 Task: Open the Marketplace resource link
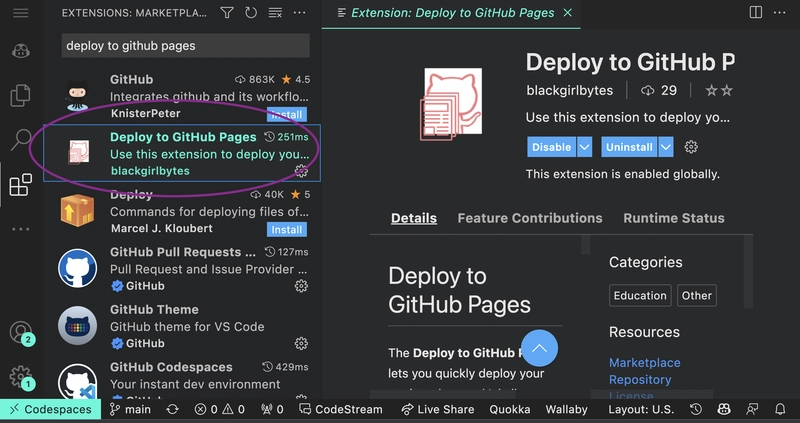644,363
